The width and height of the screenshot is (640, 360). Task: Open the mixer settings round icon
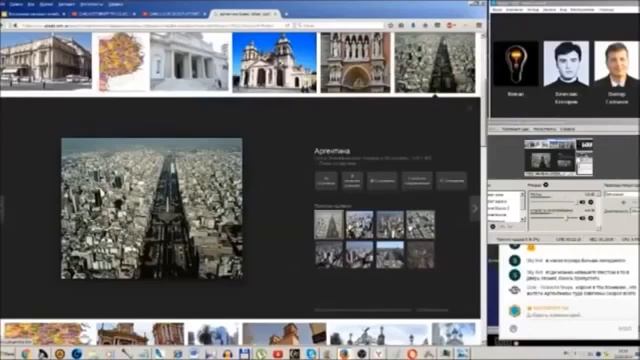[546, 185]
